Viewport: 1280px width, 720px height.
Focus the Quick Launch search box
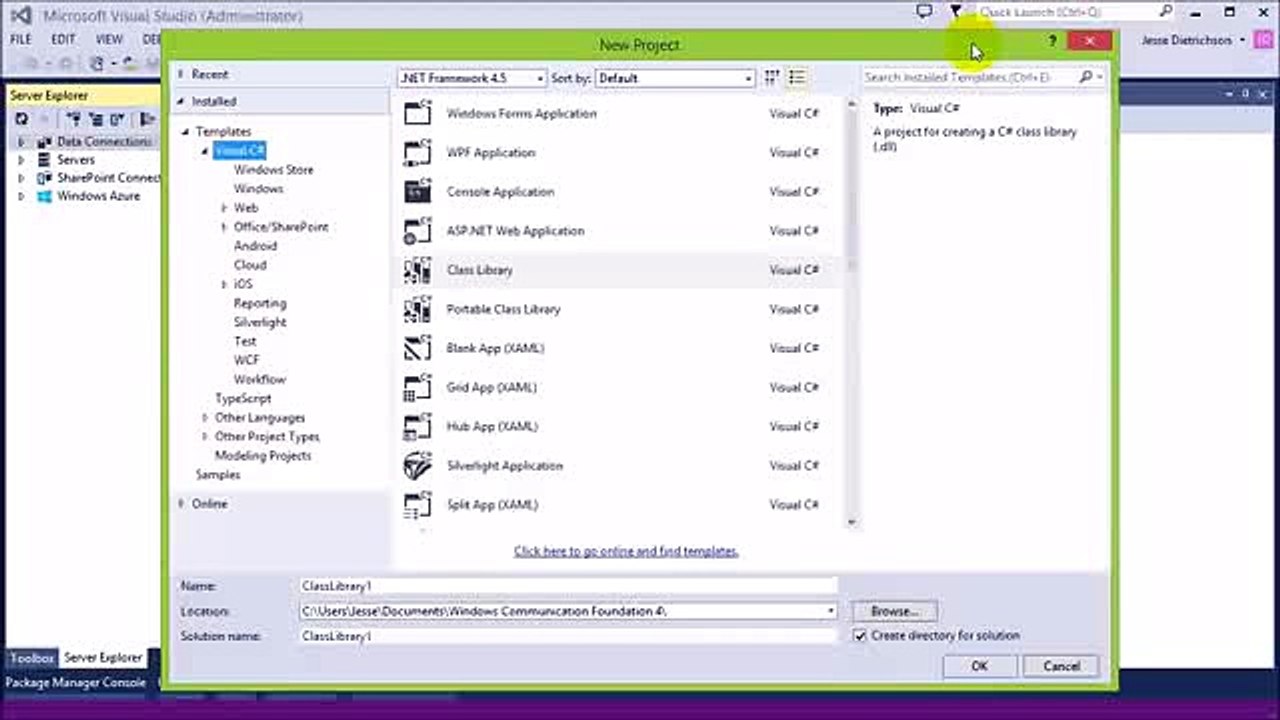[x=1066, y=12]
